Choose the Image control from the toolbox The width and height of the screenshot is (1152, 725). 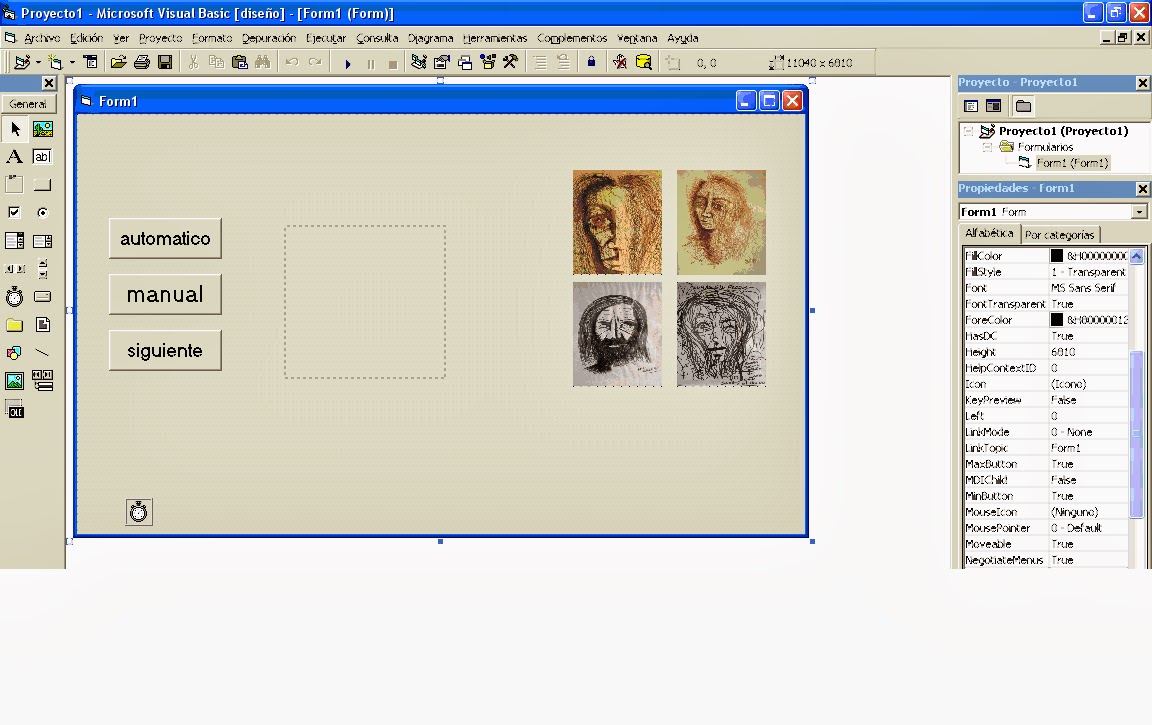point(14,381)
